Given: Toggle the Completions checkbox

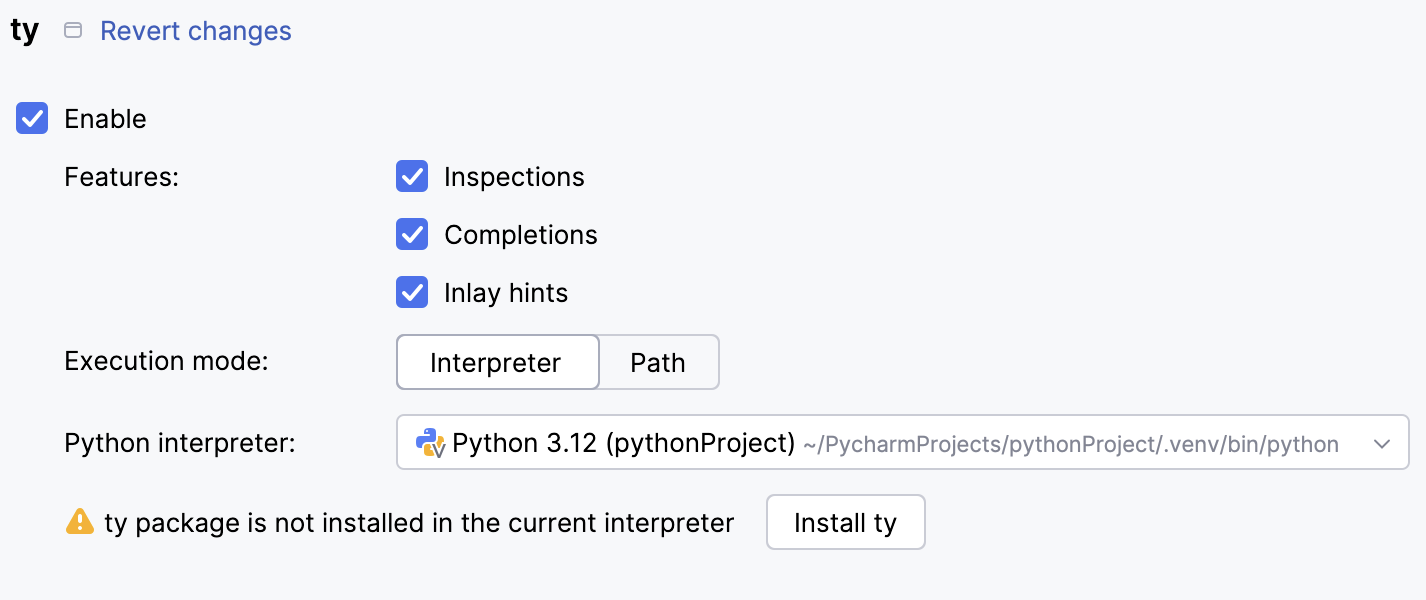Looking at the screenshot, I should tap(412, 235).
